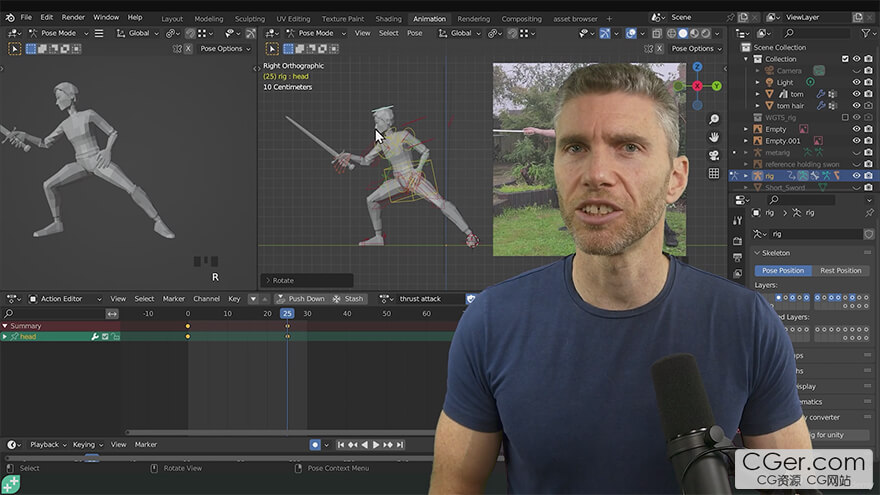Open the Render menu
880x495 pixels.
(x=73, y=17)
